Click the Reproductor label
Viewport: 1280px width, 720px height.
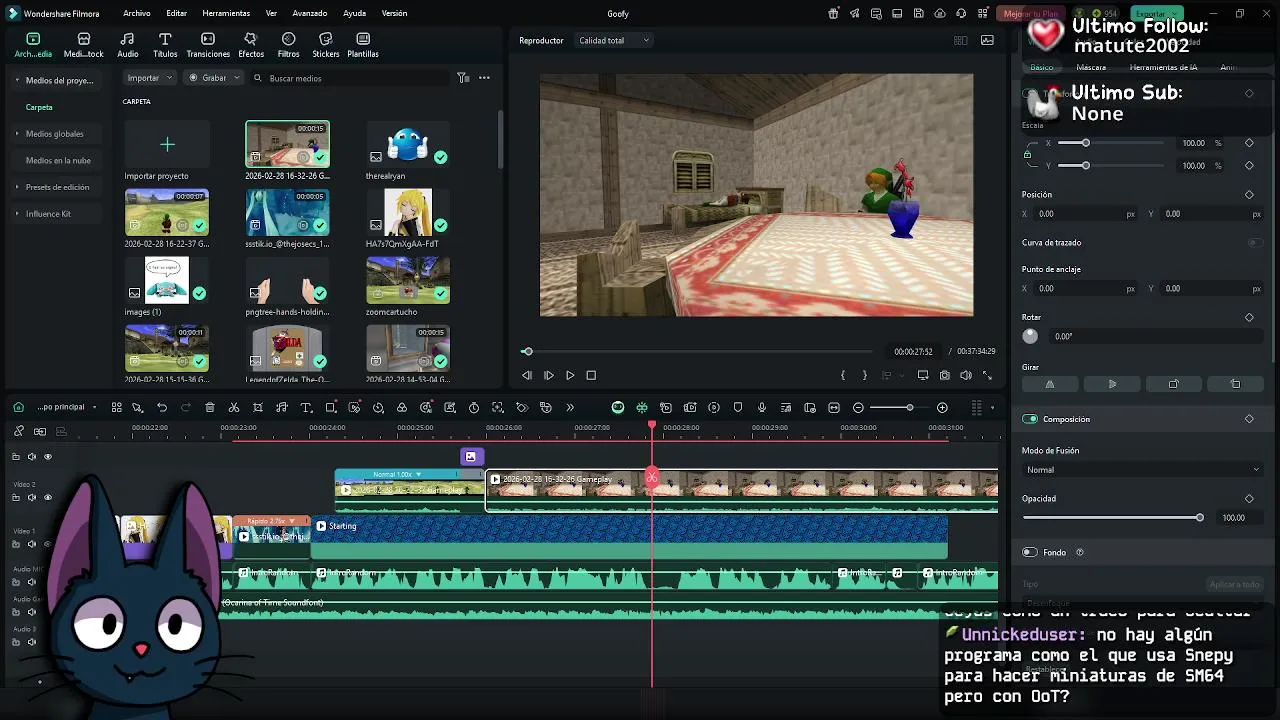click(x=541, y=40)
